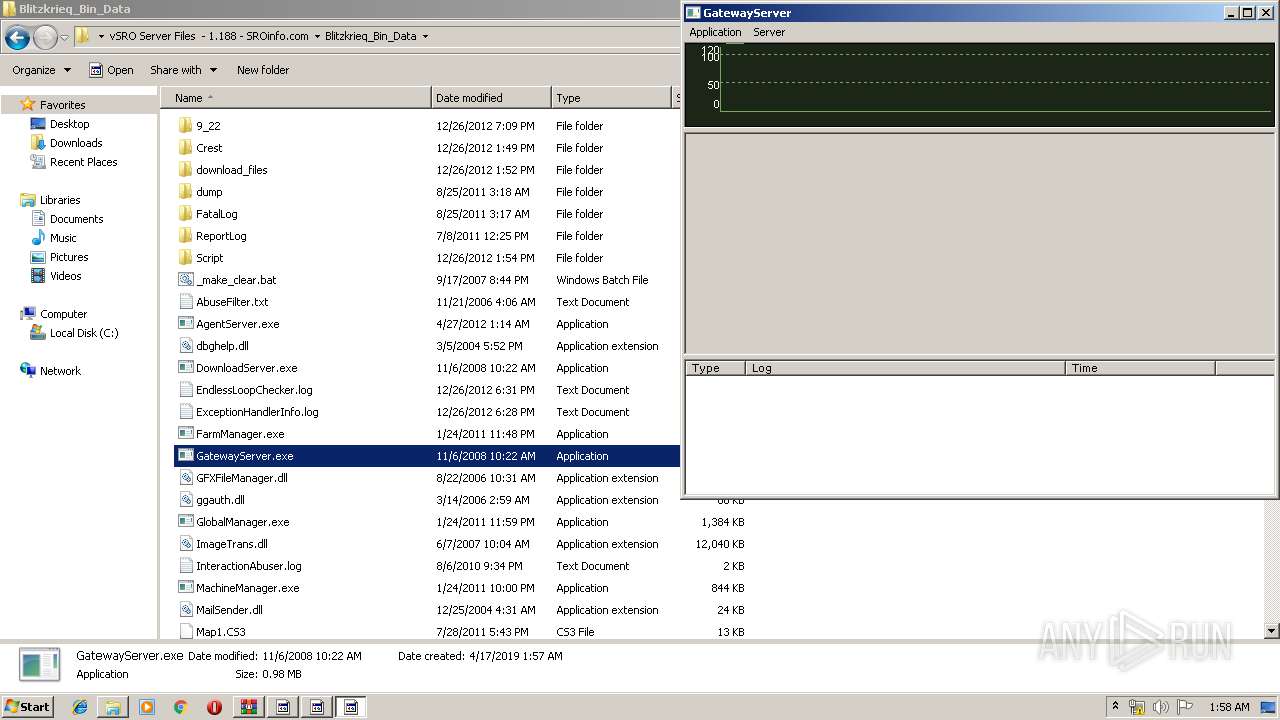This screenshot has width=1280, height=720.
Task: Sort by Date modified column header
Action: 491,98
